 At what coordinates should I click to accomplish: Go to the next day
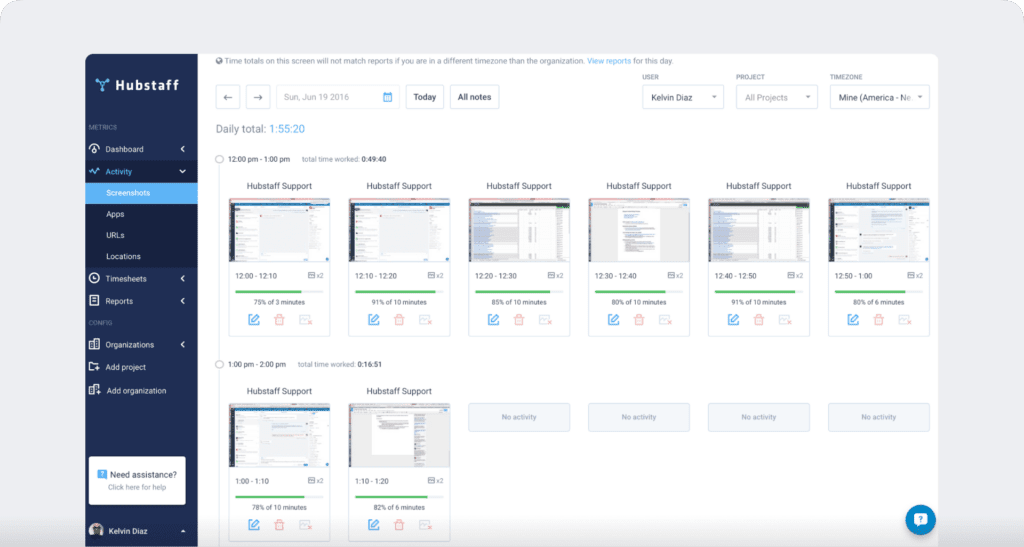tap(258, 97)
